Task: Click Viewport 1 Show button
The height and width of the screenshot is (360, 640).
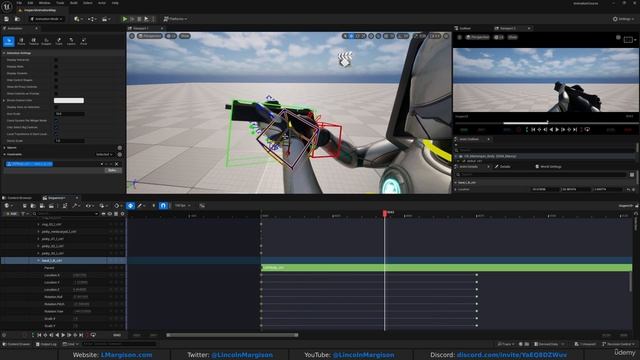Action: [185, 36]
